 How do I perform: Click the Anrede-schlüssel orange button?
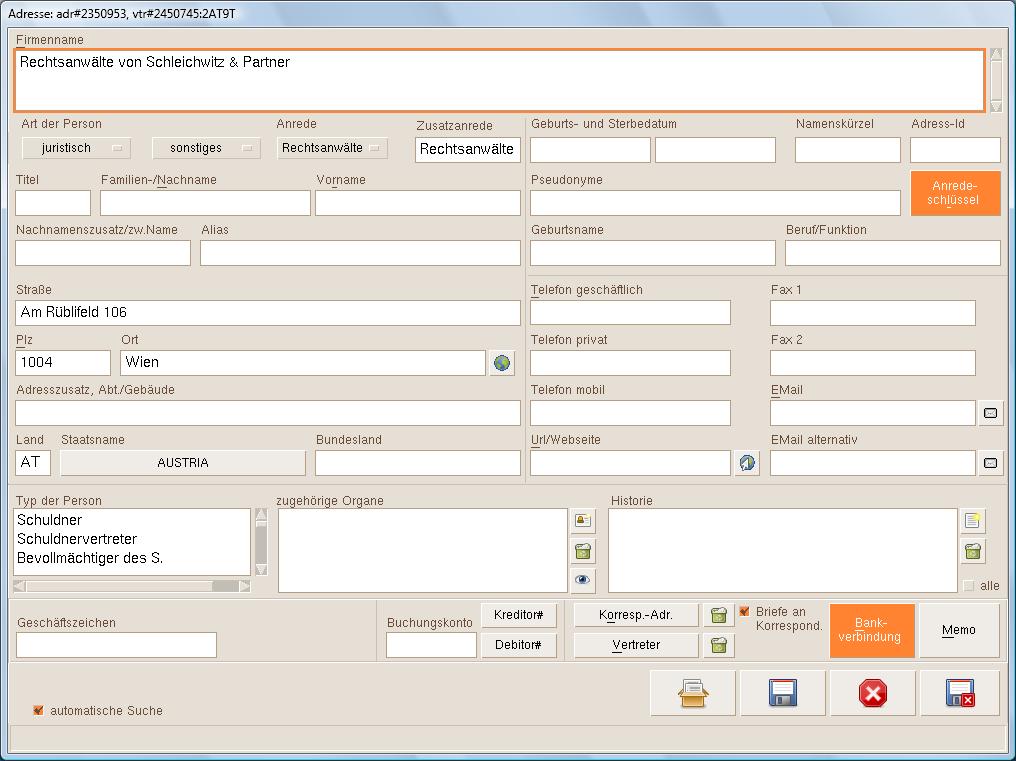click(955, 193)
